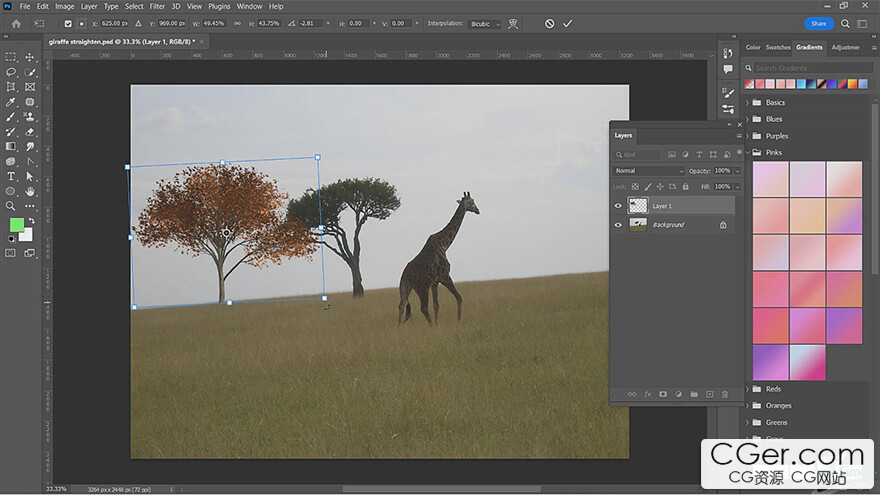Image resolution: width=880 pixels, height=495 pixels.
Task: Cancel the transform in options bar
Action: (x=549, y=23)
